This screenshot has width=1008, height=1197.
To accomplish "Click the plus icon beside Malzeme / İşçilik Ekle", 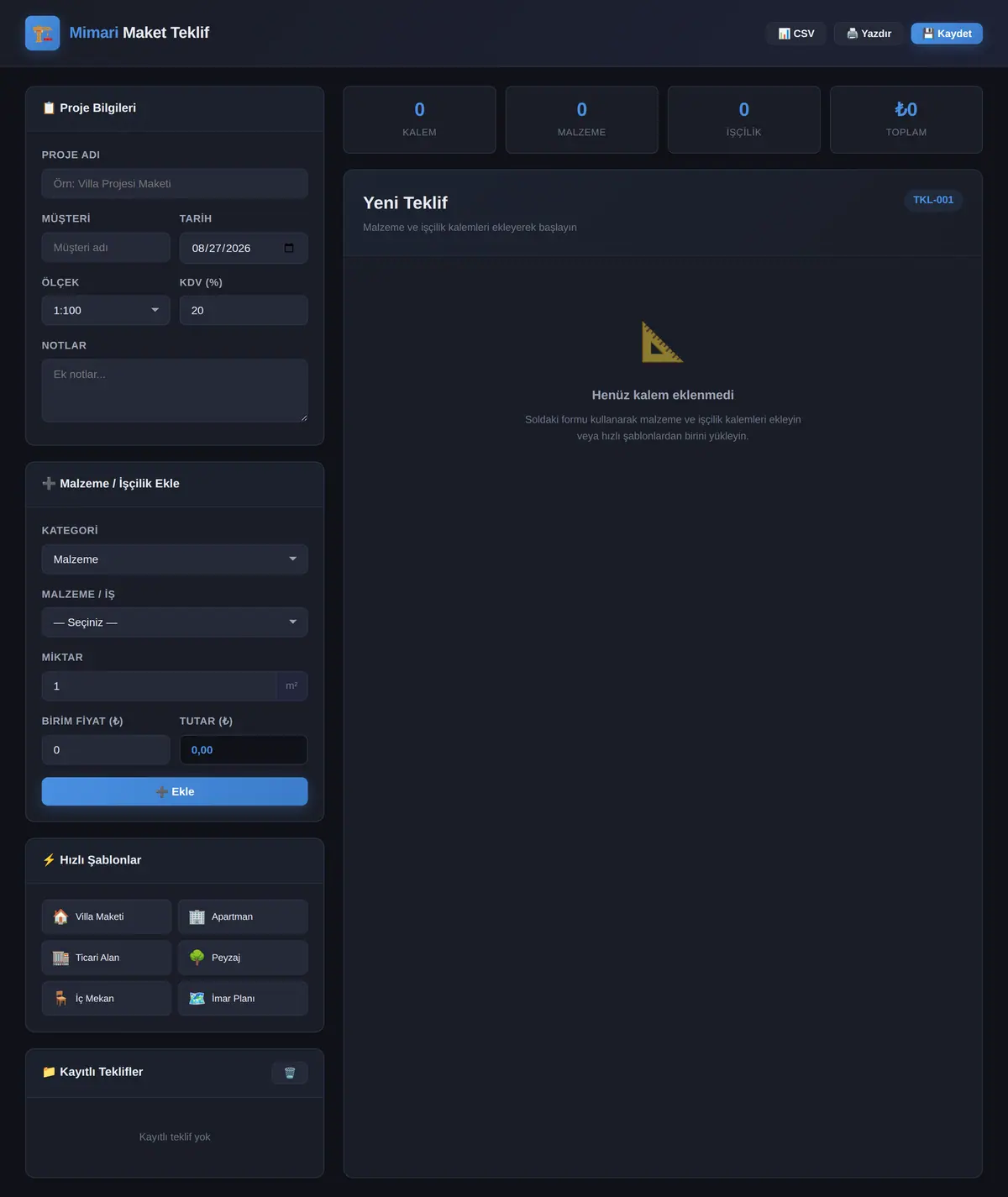I will [49, 484].
